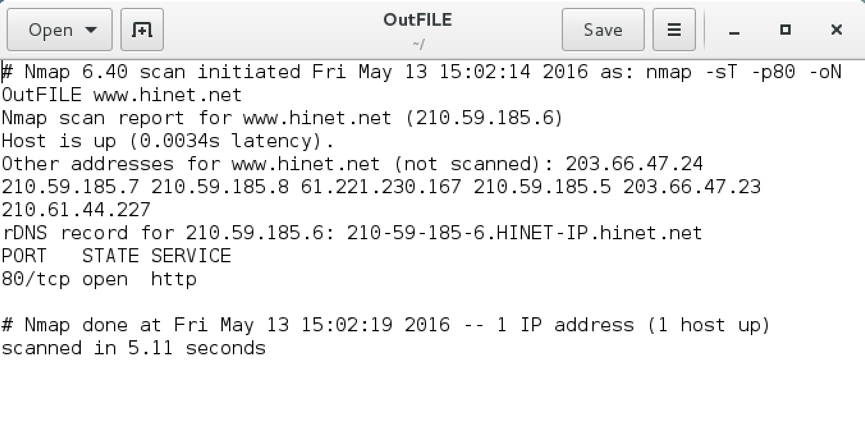
Task: Click on IP address 210.61.44.227
Action: (76, 210)
